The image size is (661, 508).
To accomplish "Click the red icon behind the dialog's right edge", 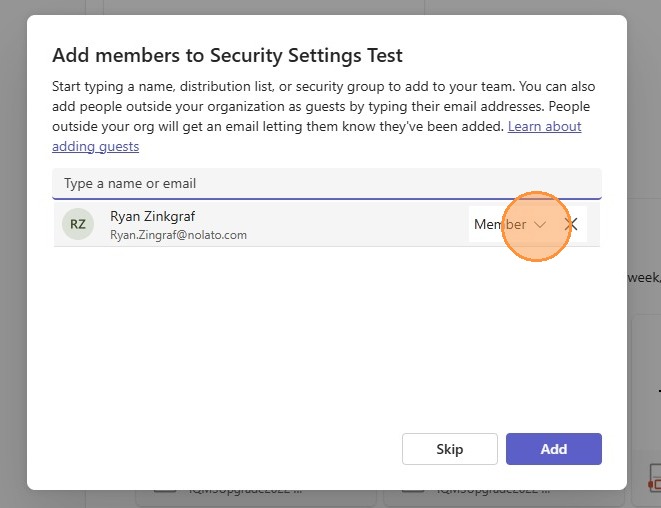I will [x=653, y=484].
